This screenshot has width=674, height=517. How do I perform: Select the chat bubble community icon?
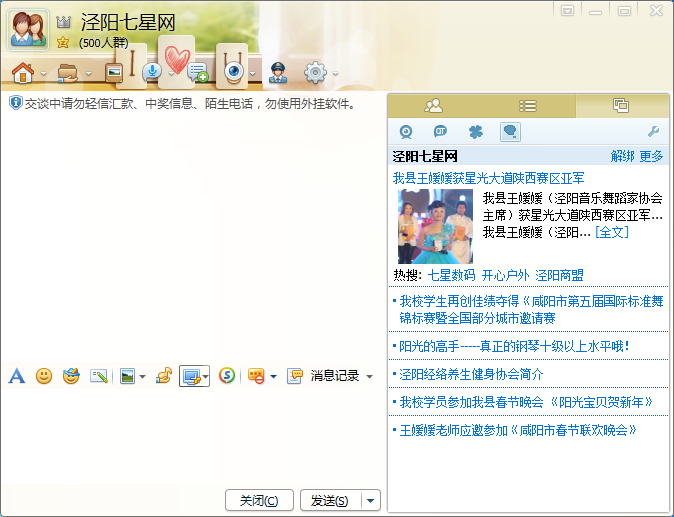[510, 132]
